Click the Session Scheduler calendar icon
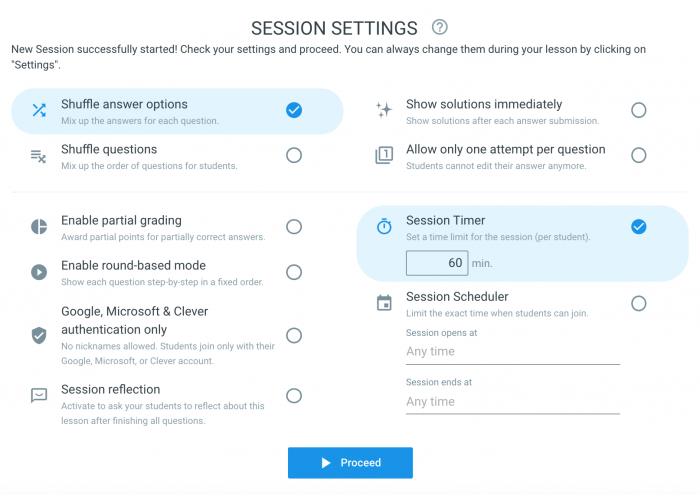 tap(384, 303)
